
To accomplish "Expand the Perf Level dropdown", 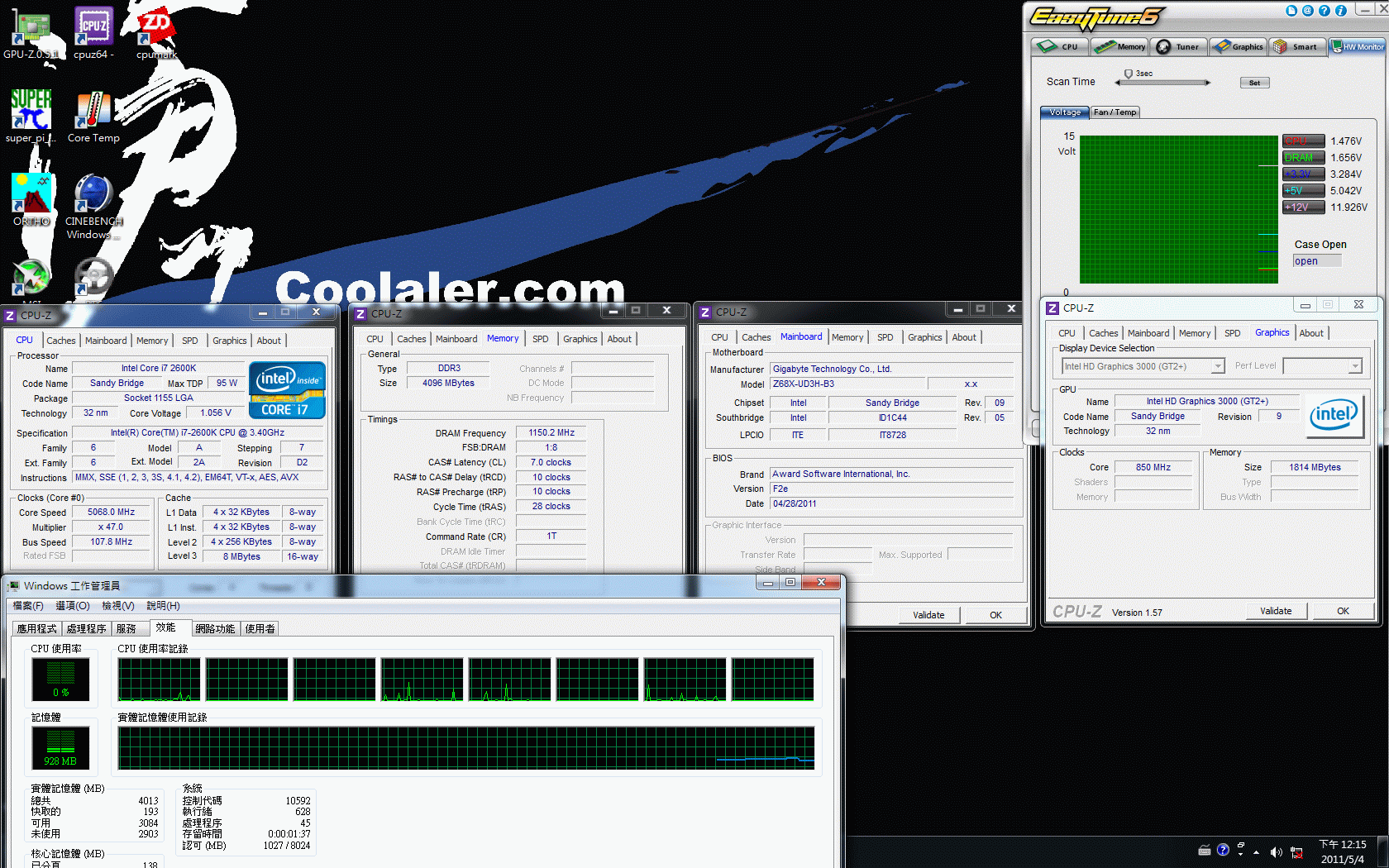I will tap(1354, 366).
